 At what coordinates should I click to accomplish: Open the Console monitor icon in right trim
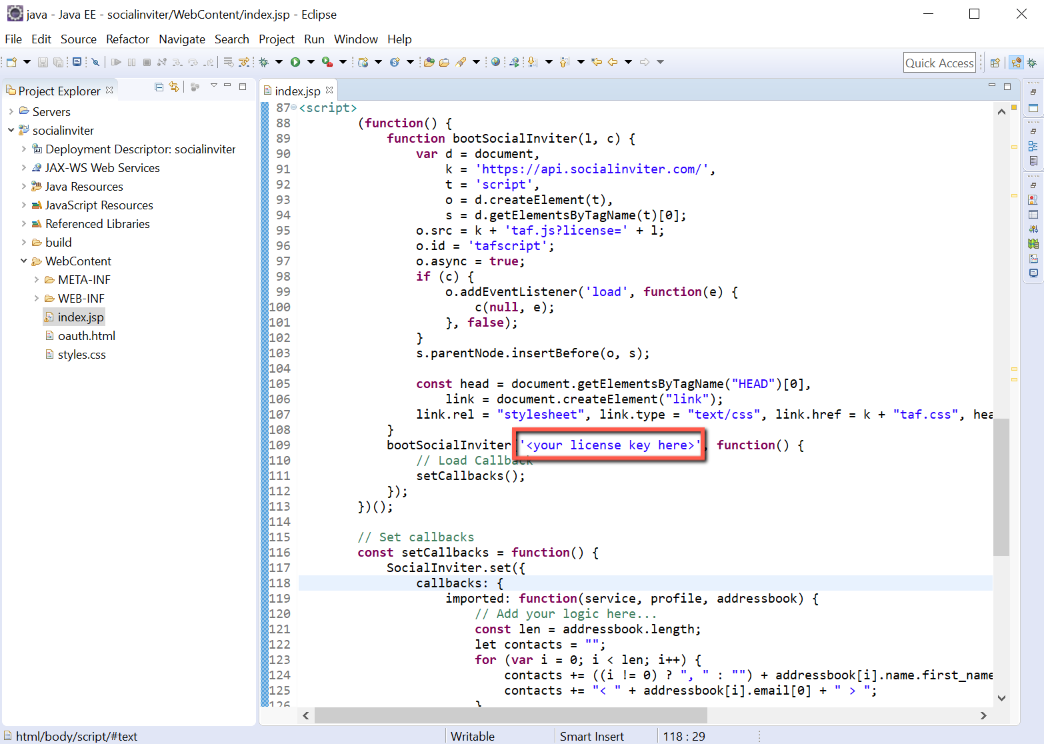(x=1033, y=273)
